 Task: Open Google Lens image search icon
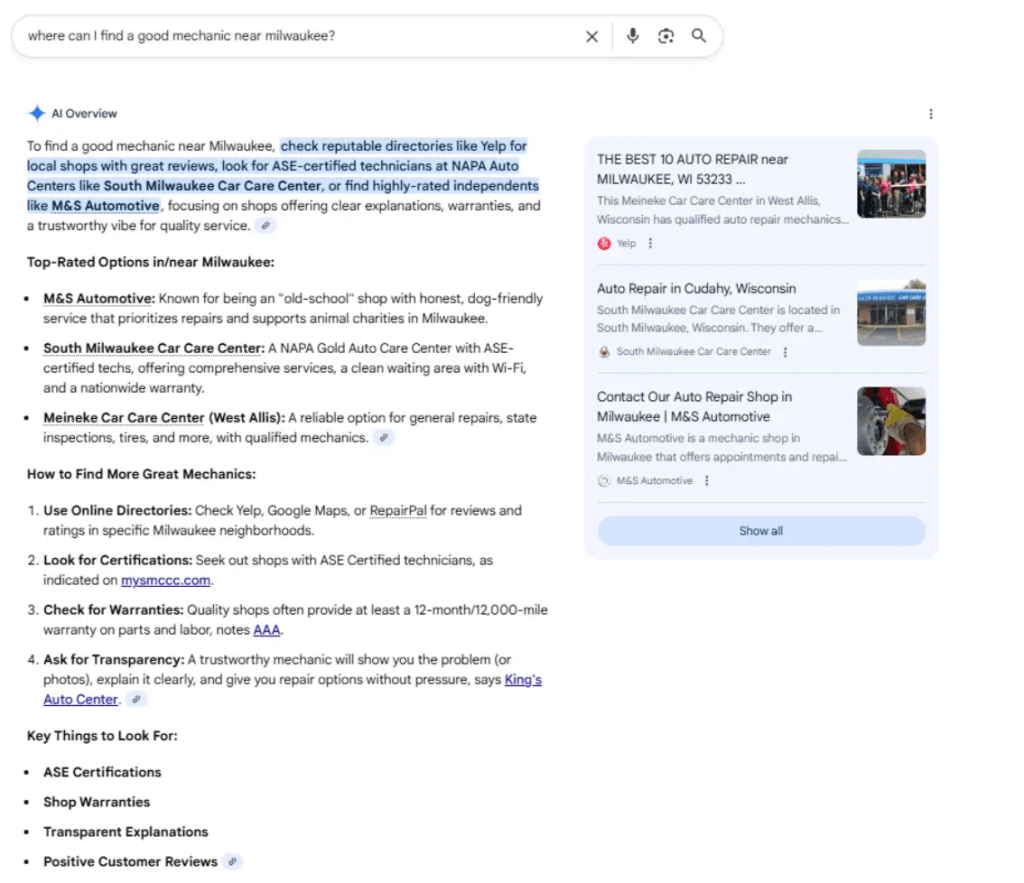[666, 36]
